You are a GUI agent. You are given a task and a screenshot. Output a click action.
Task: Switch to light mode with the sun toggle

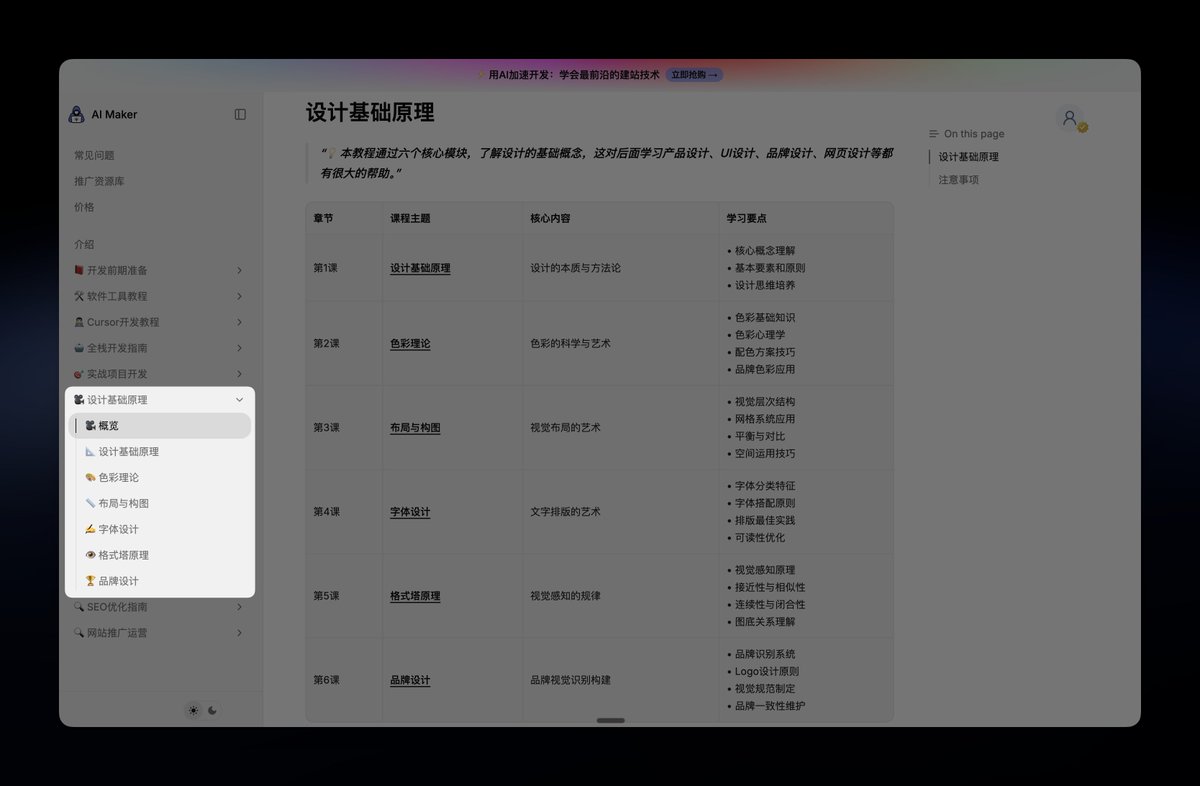coord(192,711)
